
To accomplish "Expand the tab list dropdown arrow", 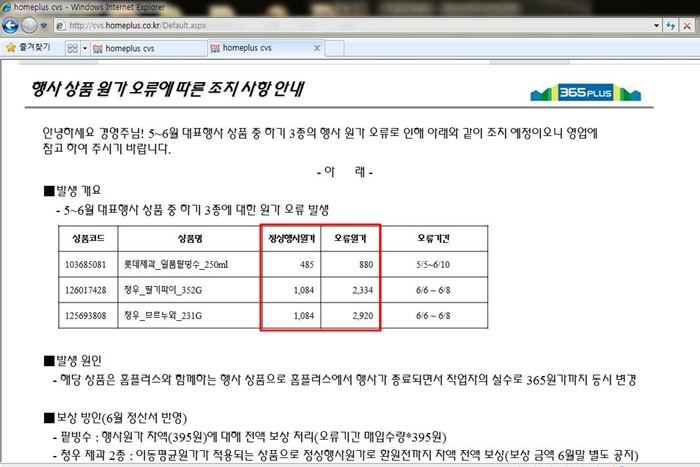I will pos(85,48).
